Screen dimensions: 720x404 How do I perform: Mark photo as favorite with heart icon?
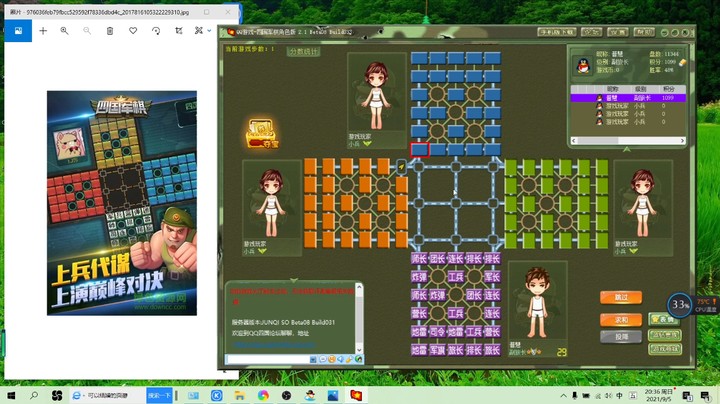pos(133,31)
